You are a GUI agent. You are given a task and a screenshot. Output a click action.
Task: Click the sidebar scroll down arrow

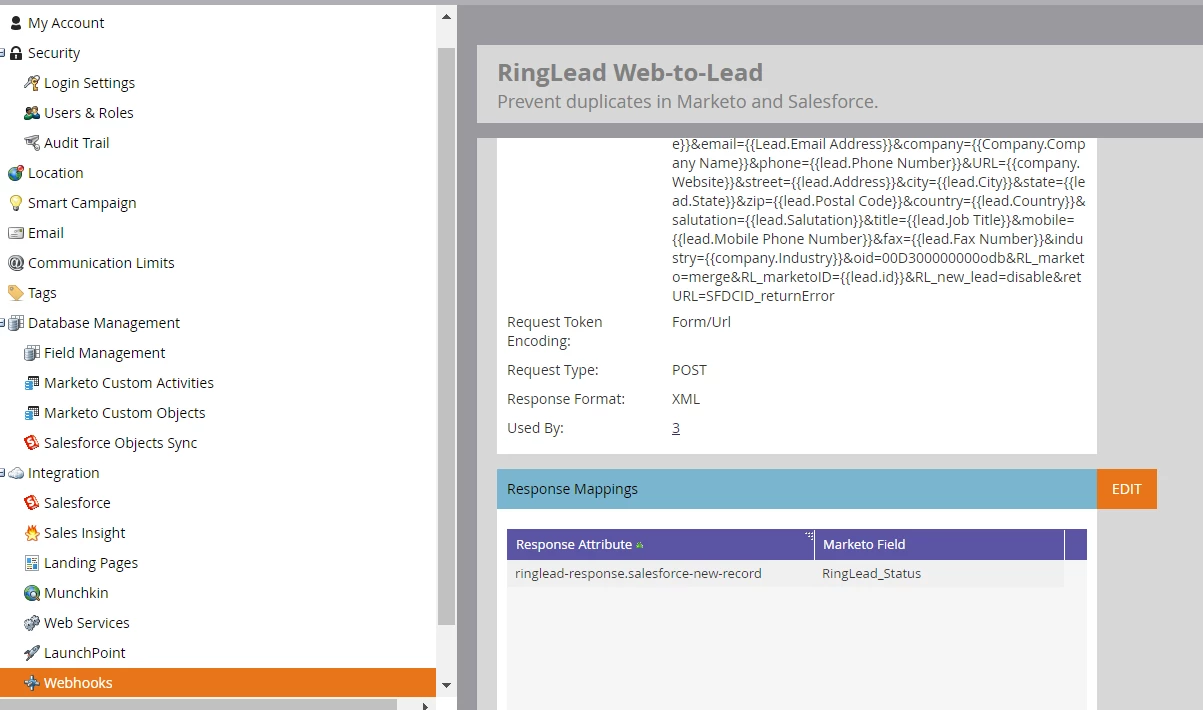pyautogui.click(x=447, y=686)
